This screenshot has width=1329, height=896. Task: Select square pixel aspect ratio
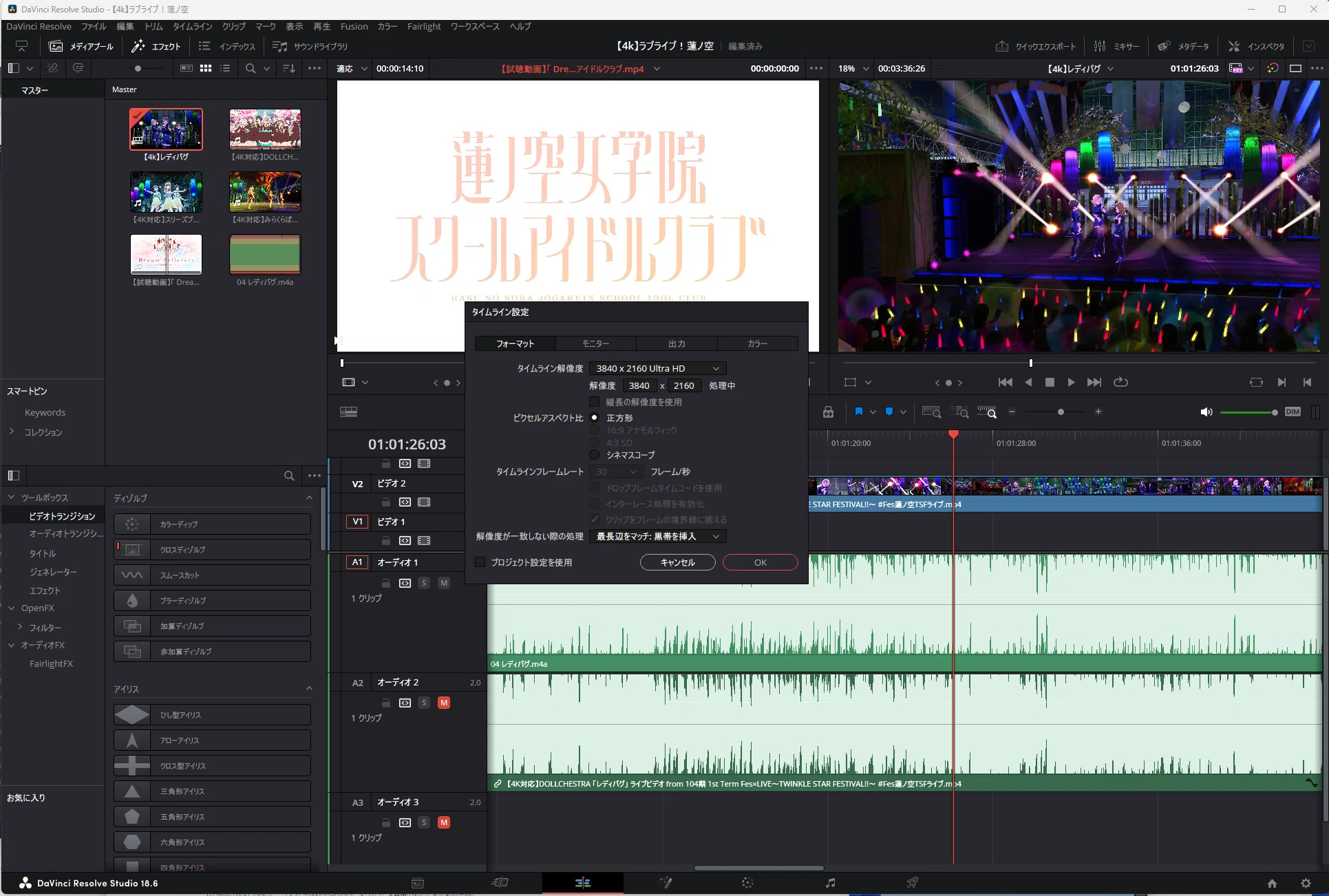[x=595, y=418]
